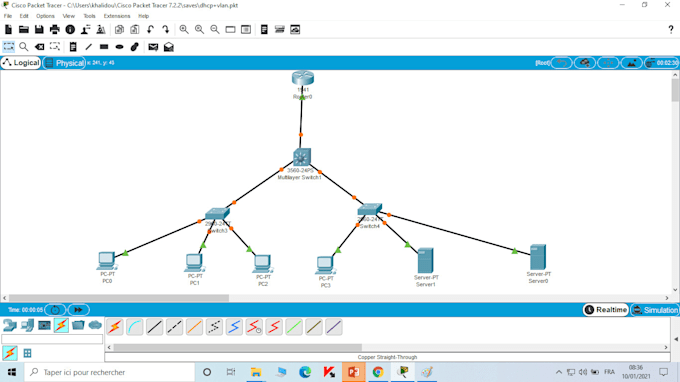Reset zoom with the middle magnifier icon
This screenshot has height=382, width=680.
(199, 29)
